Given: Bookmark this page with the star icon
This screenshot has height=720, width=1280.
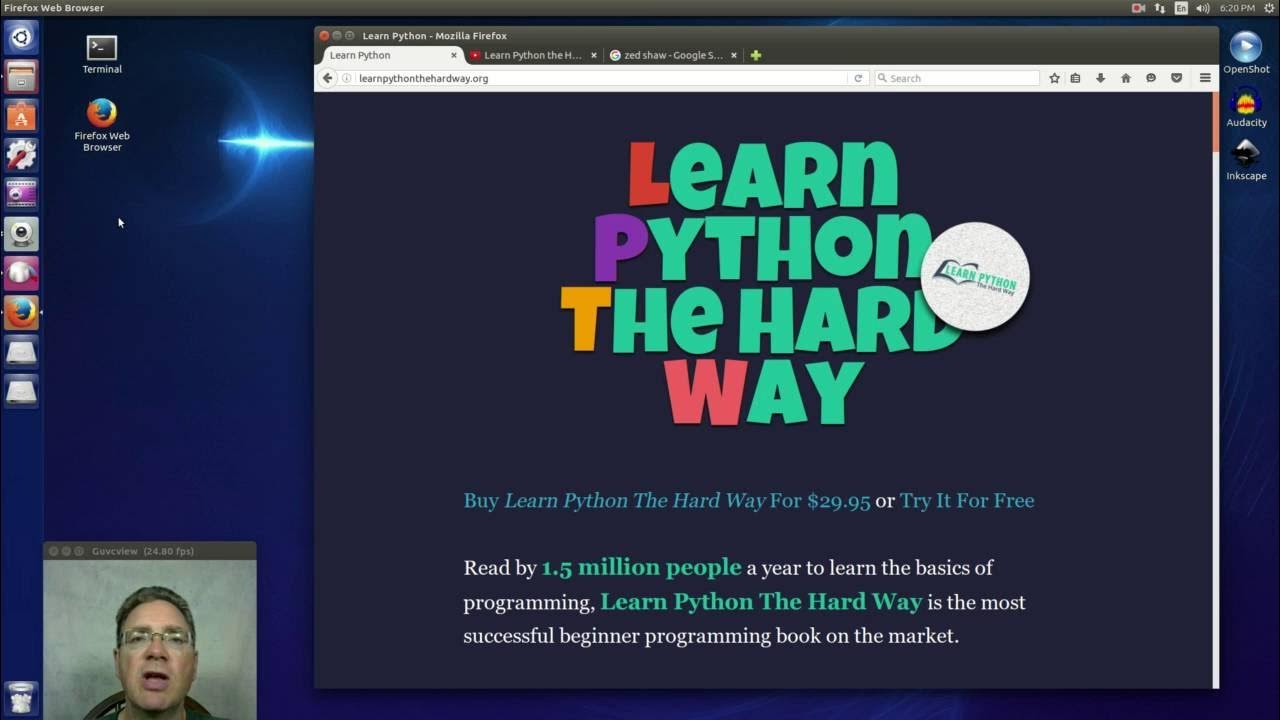Looking at the screenshot, I should click(x=1054, y=78).
